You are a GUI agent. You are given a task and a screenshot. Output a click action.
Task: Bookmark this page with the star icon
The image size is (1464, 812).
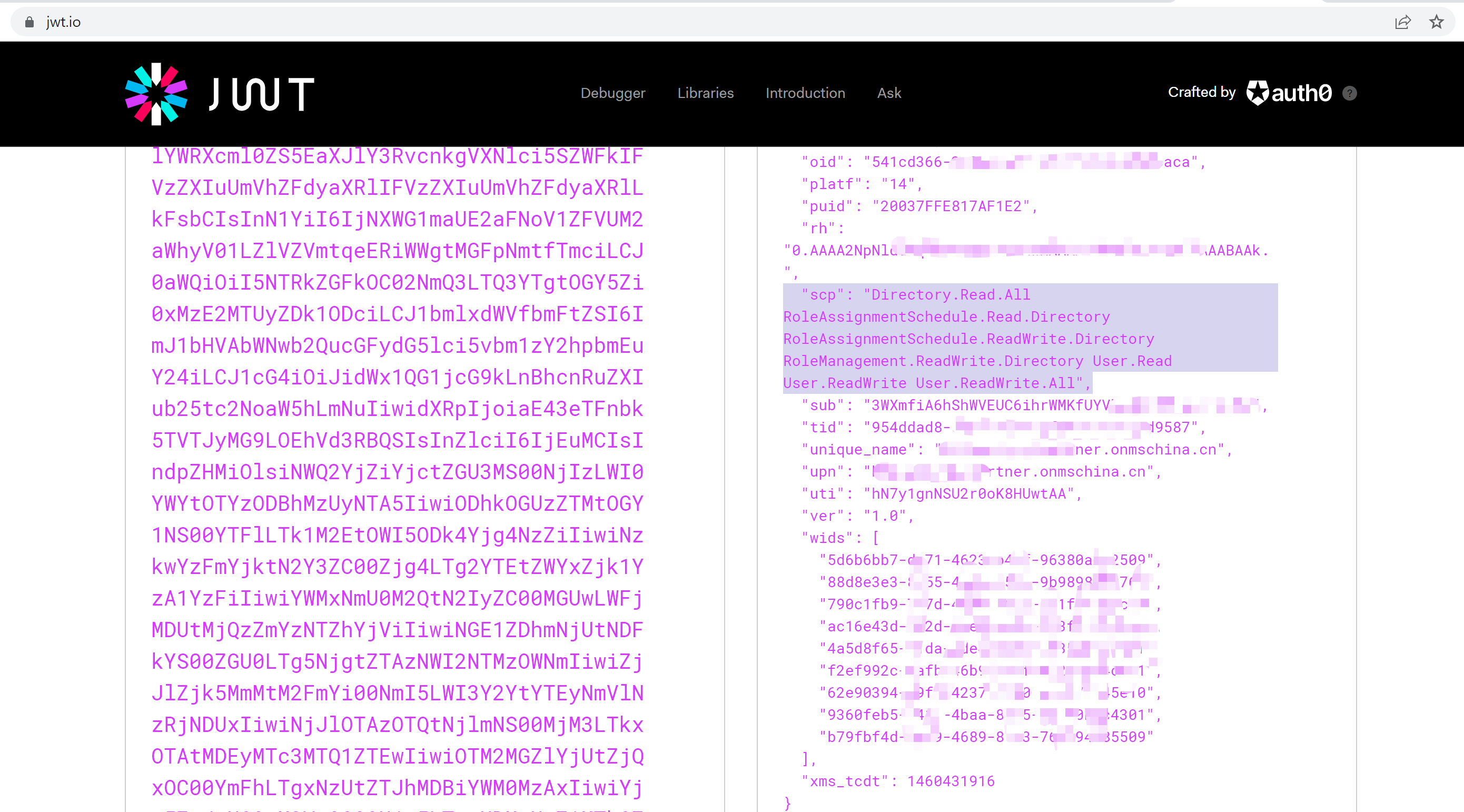click(x=1437, y=22)
